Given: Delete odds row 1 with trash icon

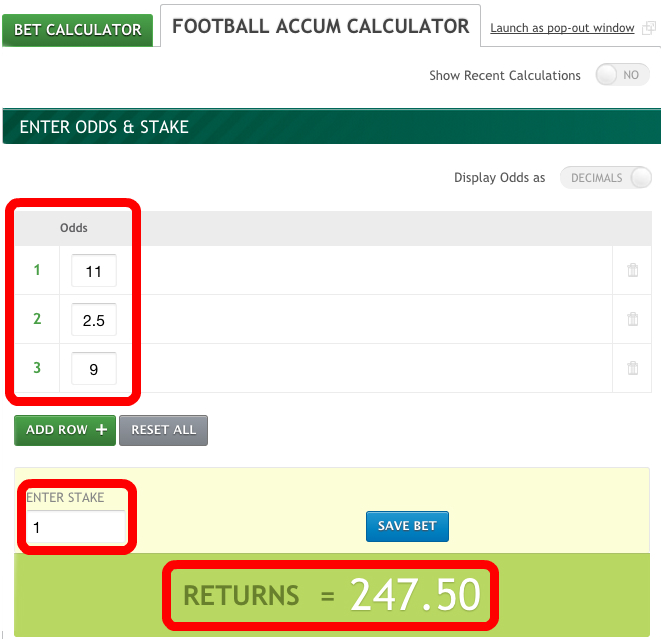Looking at the screenshot, I should click(x=632, y=270).
